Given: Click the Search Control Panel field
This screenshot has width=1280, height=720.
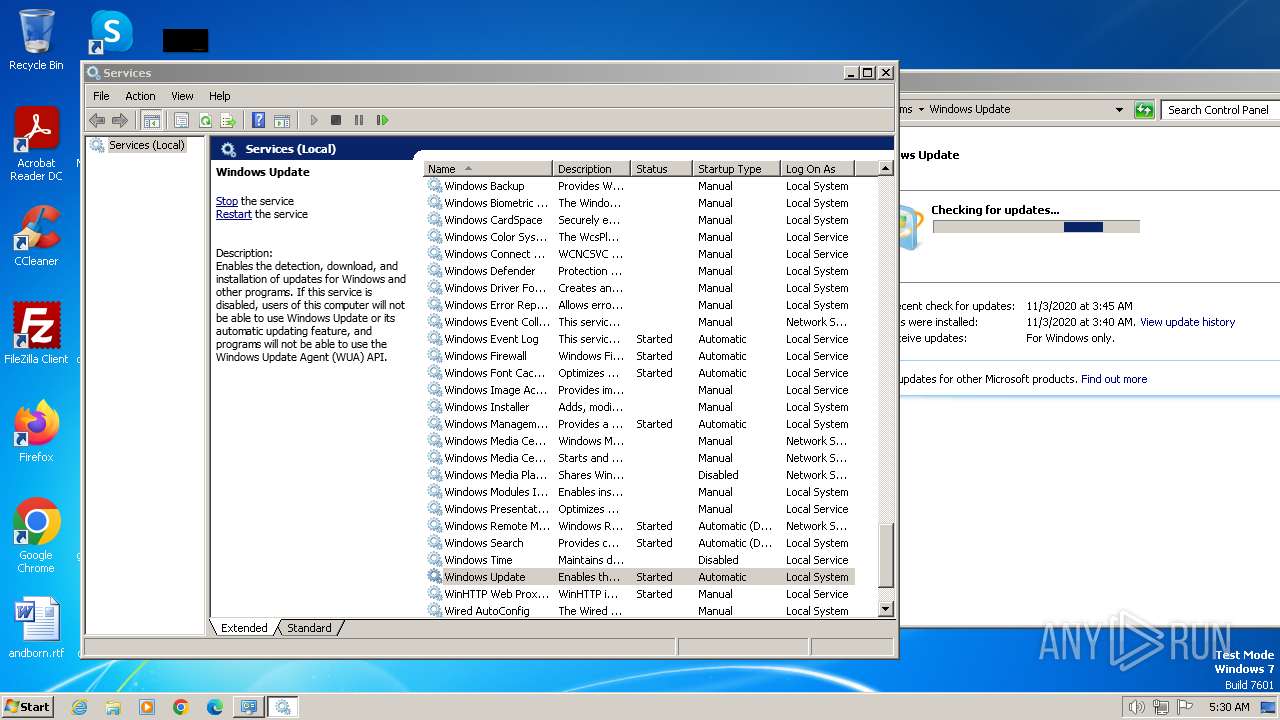Looking at the screenshot, I should click(x=1218, y=110).
